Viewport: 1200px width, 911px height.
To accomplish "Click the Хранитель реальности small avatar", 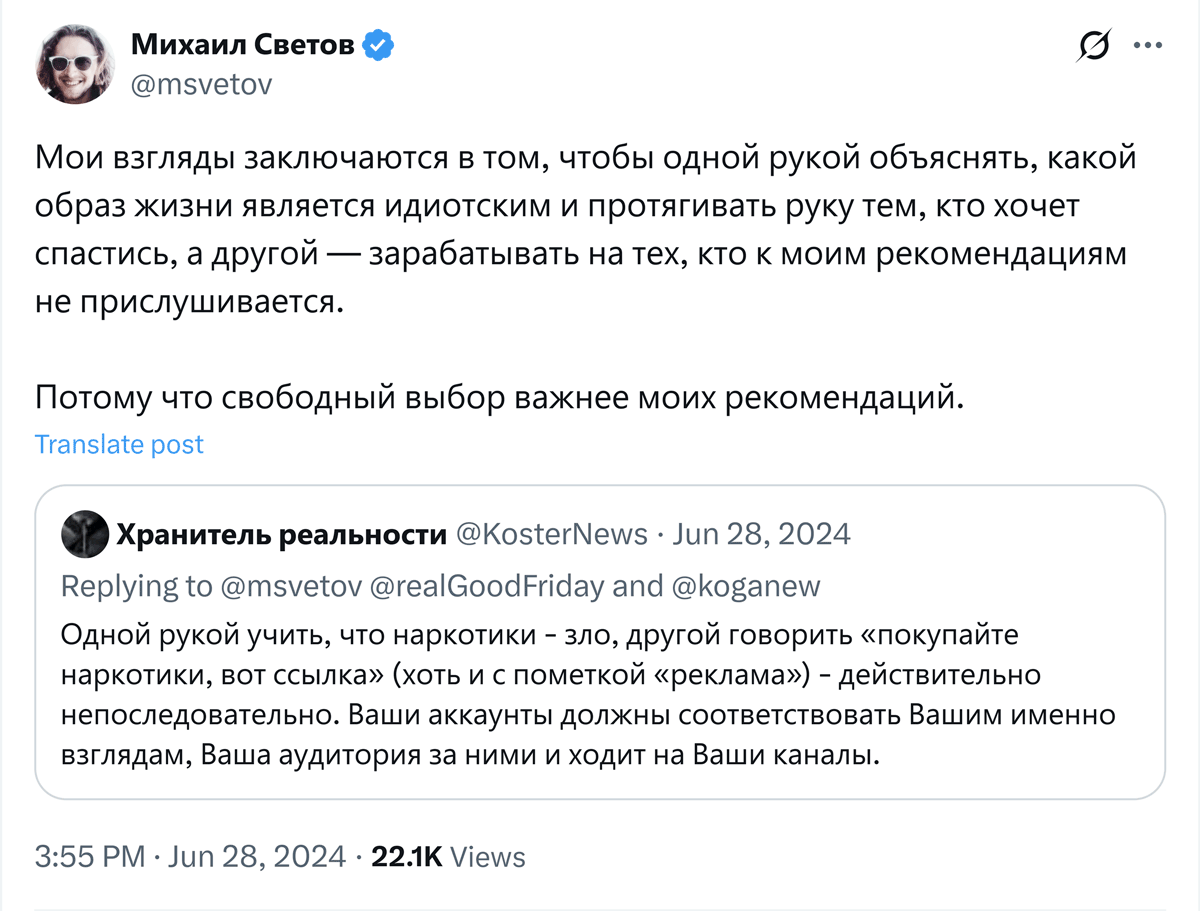I will pos(83,534).
